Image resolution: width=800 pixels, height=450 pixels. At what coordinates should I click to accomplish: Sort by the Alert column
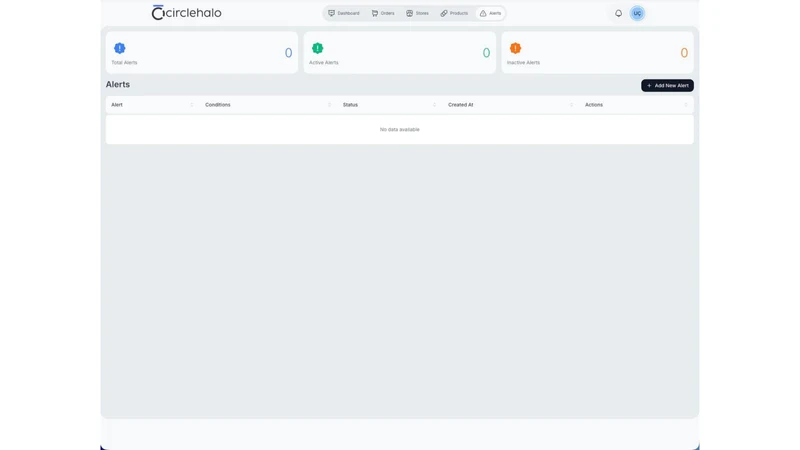(192, 105)
